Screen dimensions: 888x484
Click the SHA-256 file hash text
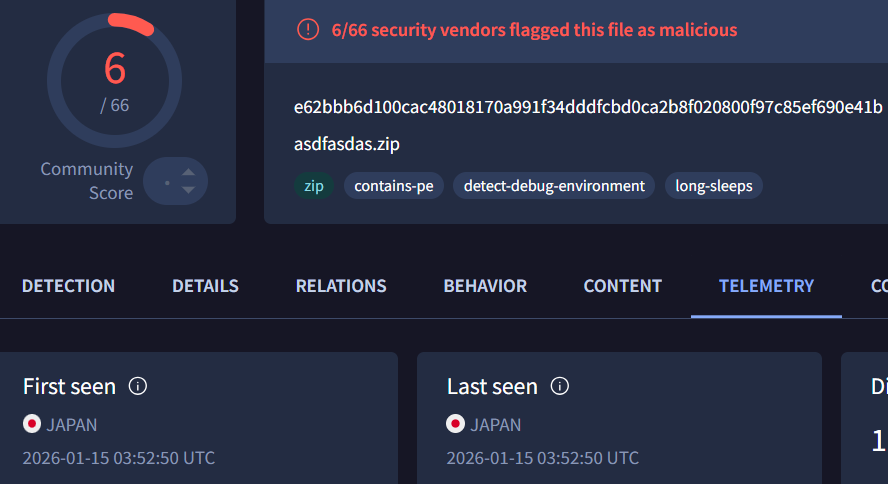click(588, 107)
